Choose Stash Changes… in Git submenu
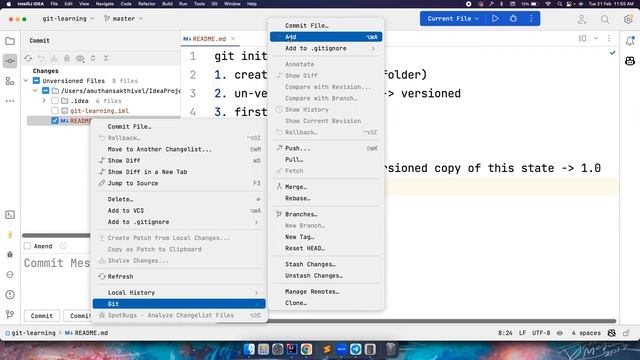The width and height of the screenshot is (640, 360). (x=326, y=264)
